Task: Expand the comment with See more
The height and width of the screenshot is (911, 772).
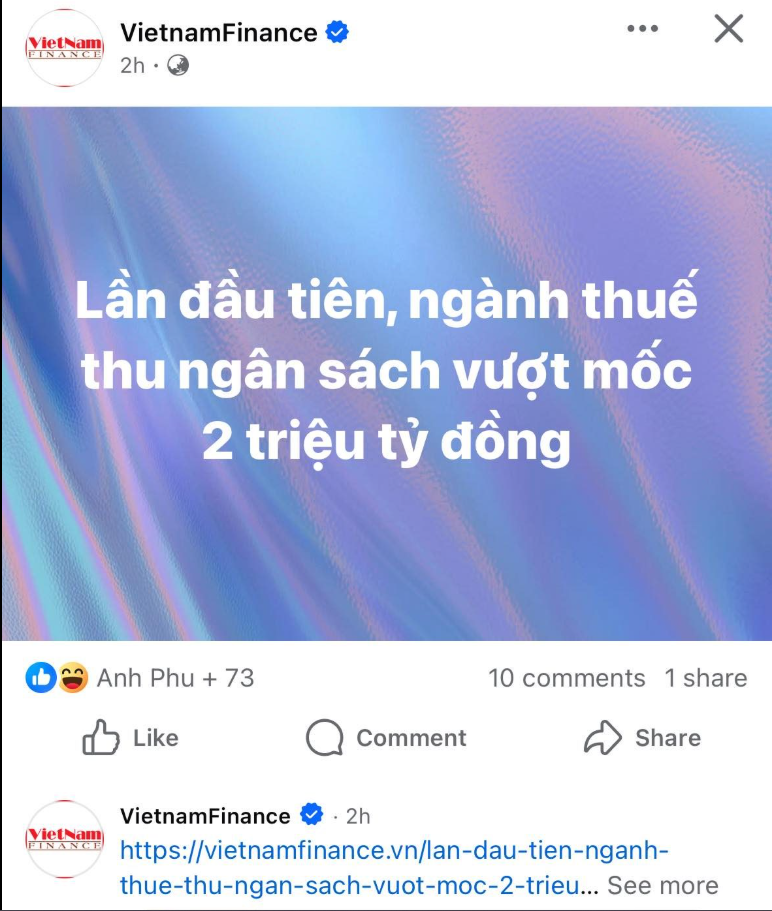Action: [x=663, y=885]
